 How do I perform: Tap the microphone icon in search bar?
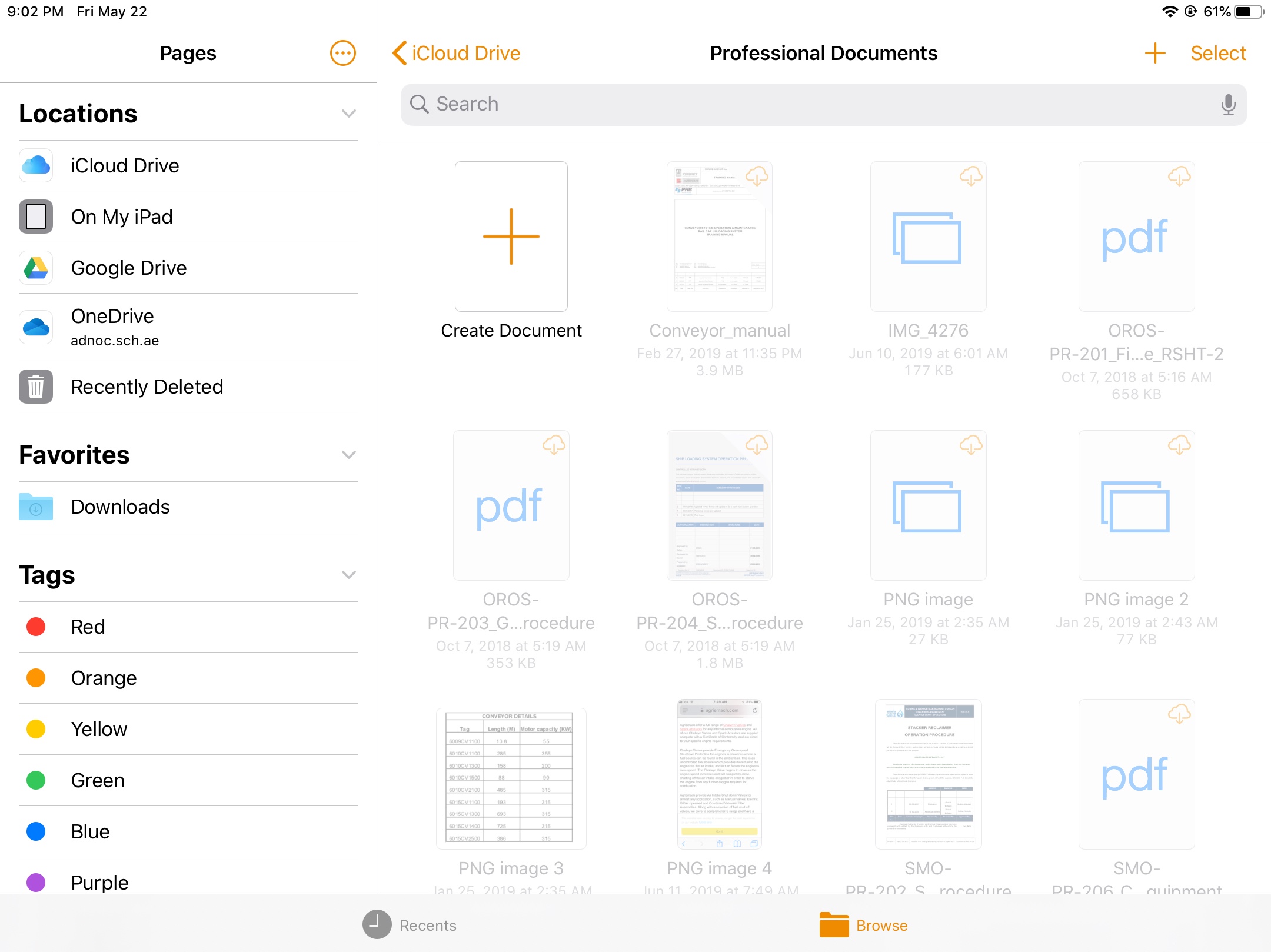(x=1228, y=104)
